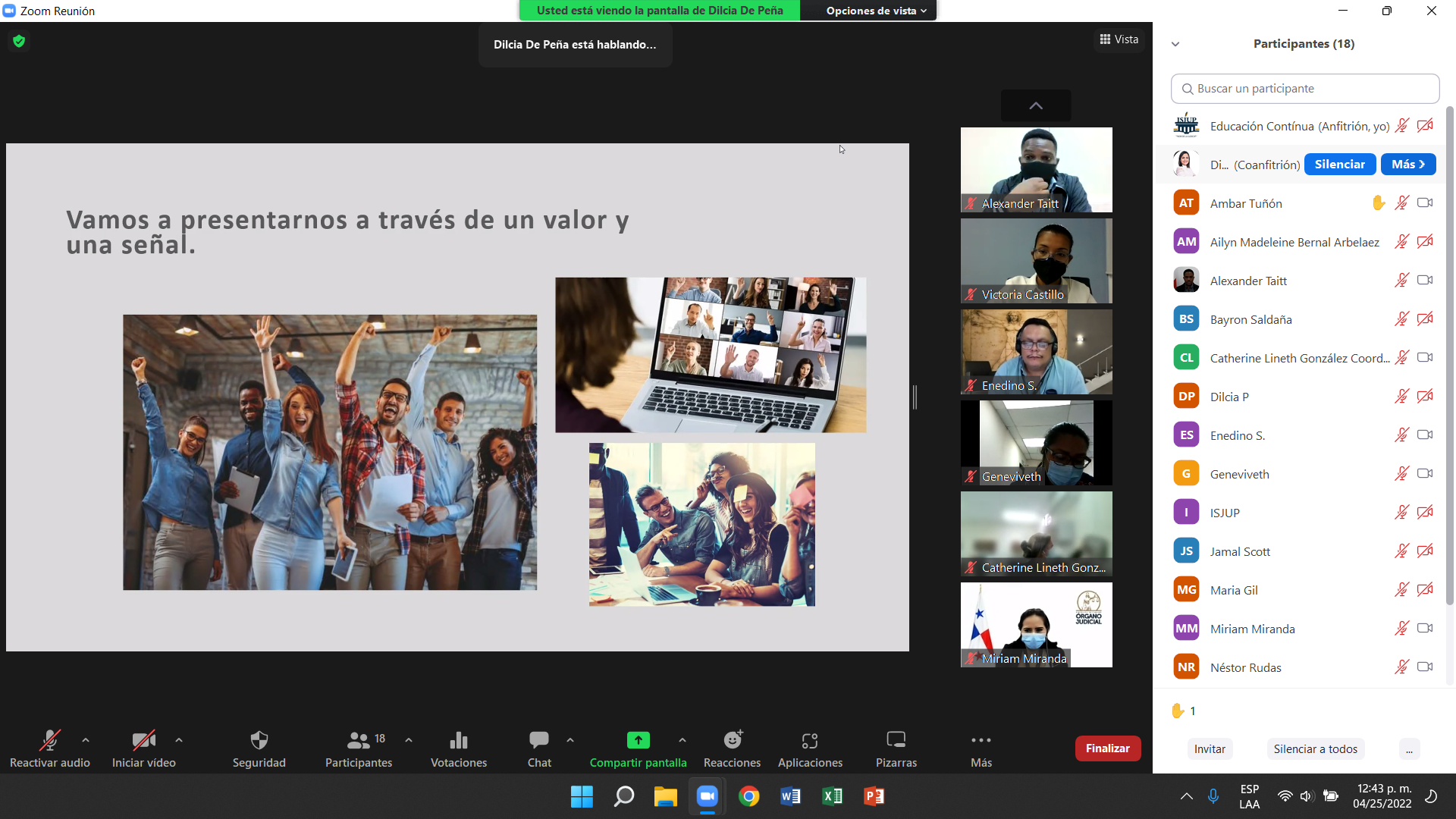Toggle microphone icon for Geneviveth in list
The height and width of the screenshot is (819, 1456).
pos(1401,474)
